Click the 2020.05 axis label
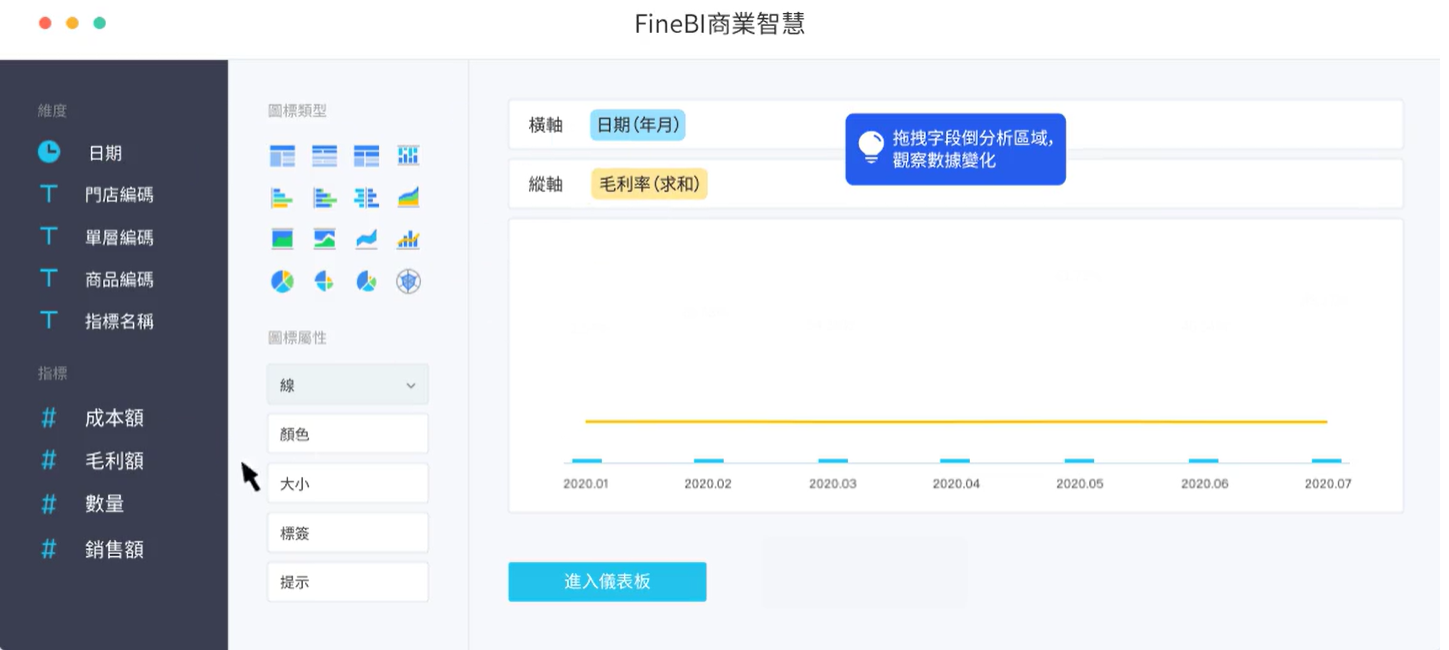The image size is (1449, 650). coord(1080,483)
